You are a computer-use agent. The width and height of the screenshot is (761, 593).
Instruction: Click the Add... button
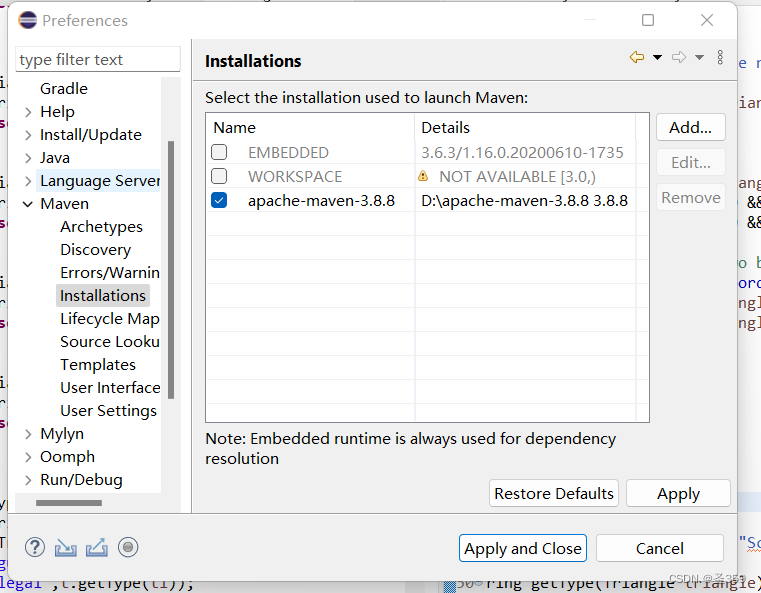[691, 128]
